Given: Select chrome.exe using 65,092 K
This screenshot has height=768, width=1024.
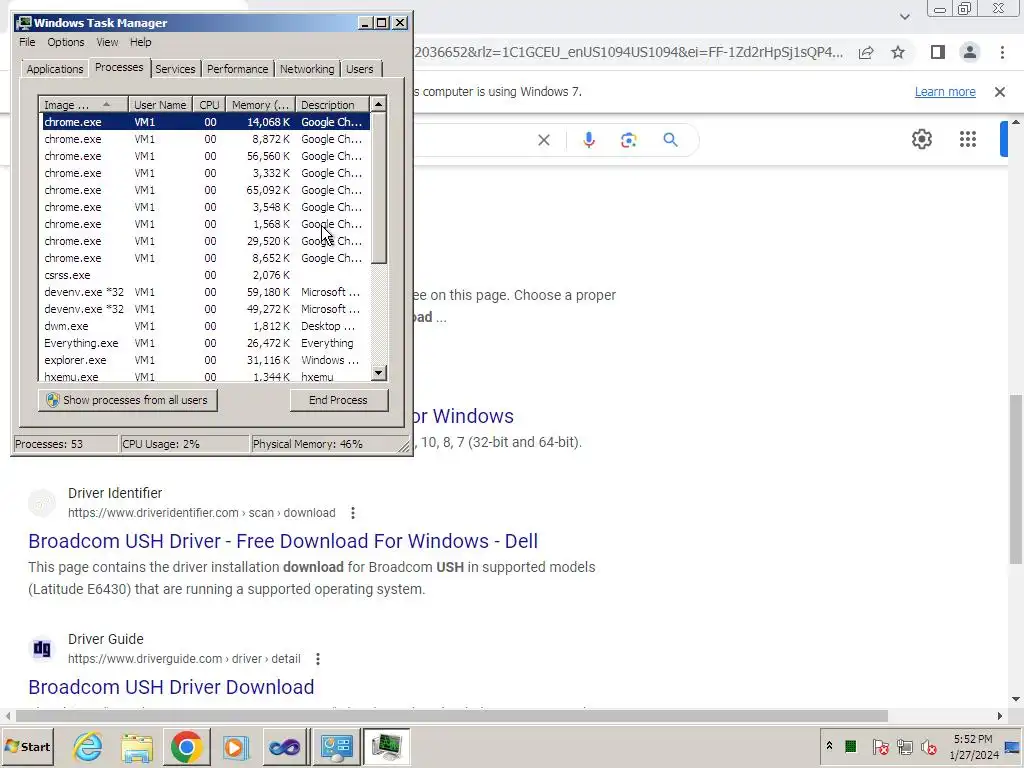Looking at the screenshot, I should (206, 191).
